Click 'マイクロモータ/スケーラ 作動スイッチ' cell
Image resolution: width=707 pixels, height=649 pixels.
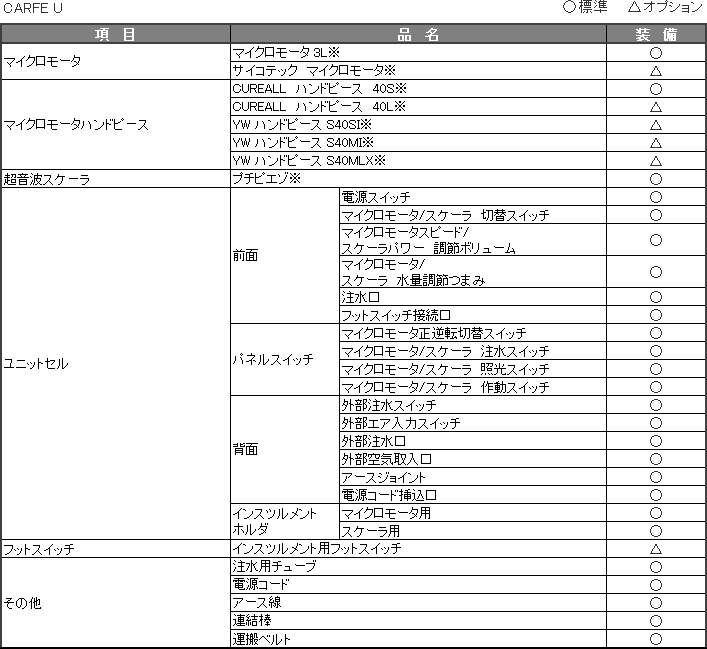473,387
